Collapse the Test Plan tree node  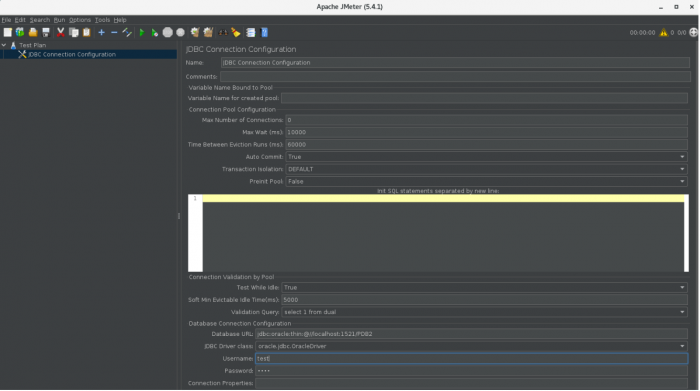[4, 45]
